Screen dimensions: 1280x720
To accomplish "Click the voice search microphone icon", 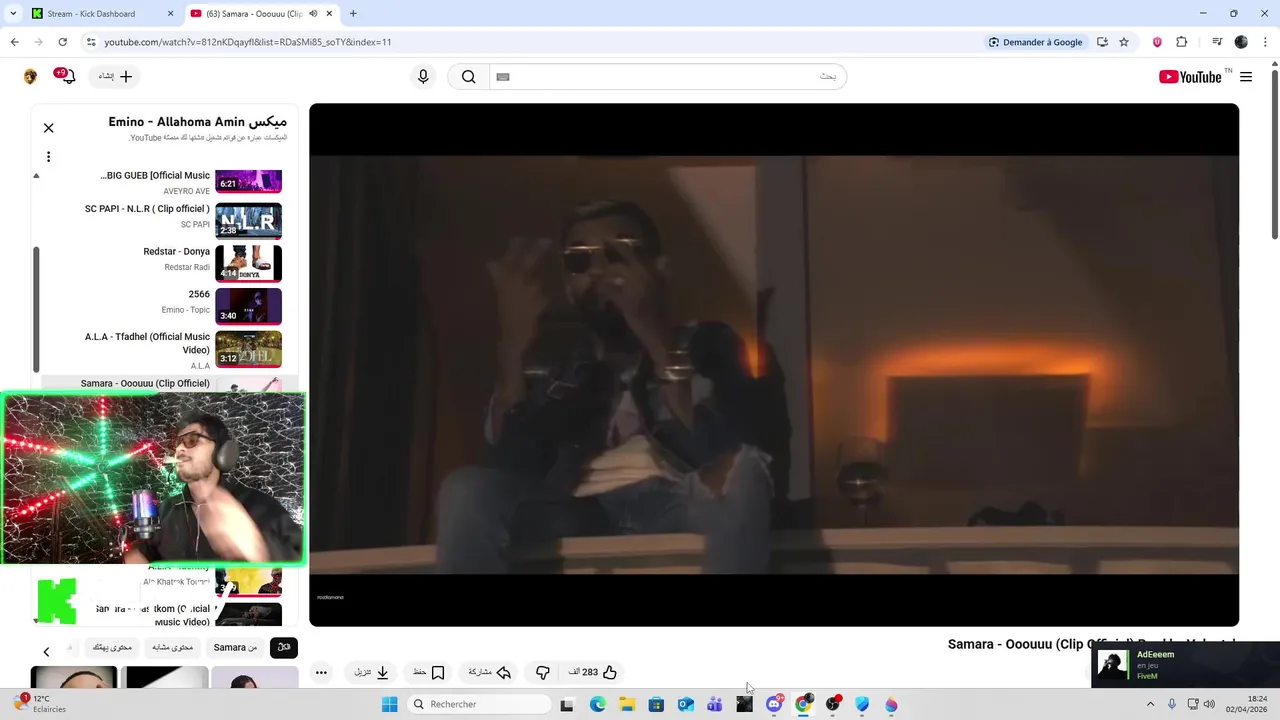I will (x=423, y=77).
